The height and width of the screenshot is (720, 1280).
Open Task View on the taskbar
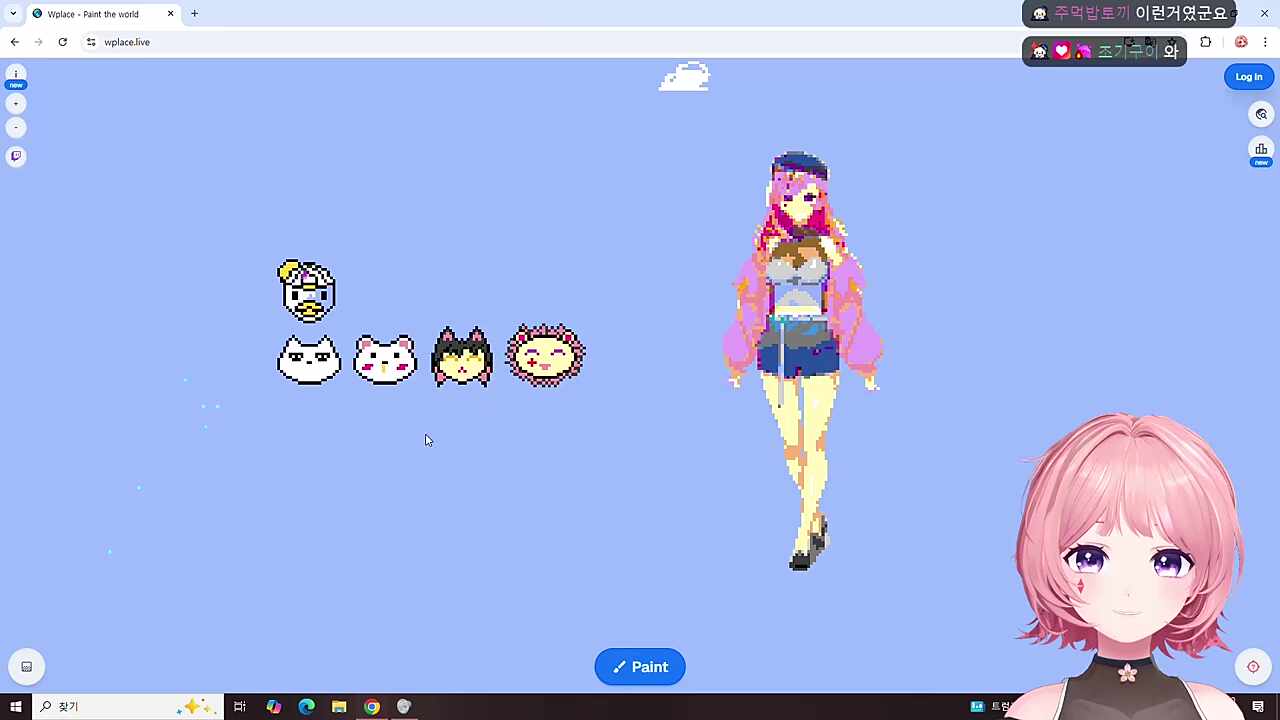[x=240, y=707]
